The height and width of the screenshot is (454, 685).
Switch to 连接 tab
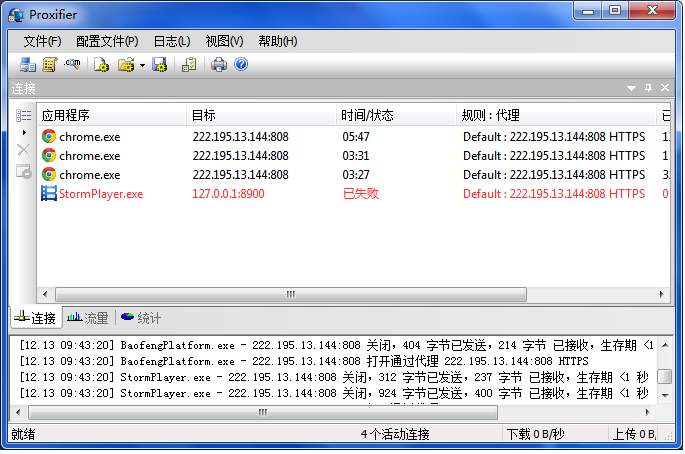36,318
